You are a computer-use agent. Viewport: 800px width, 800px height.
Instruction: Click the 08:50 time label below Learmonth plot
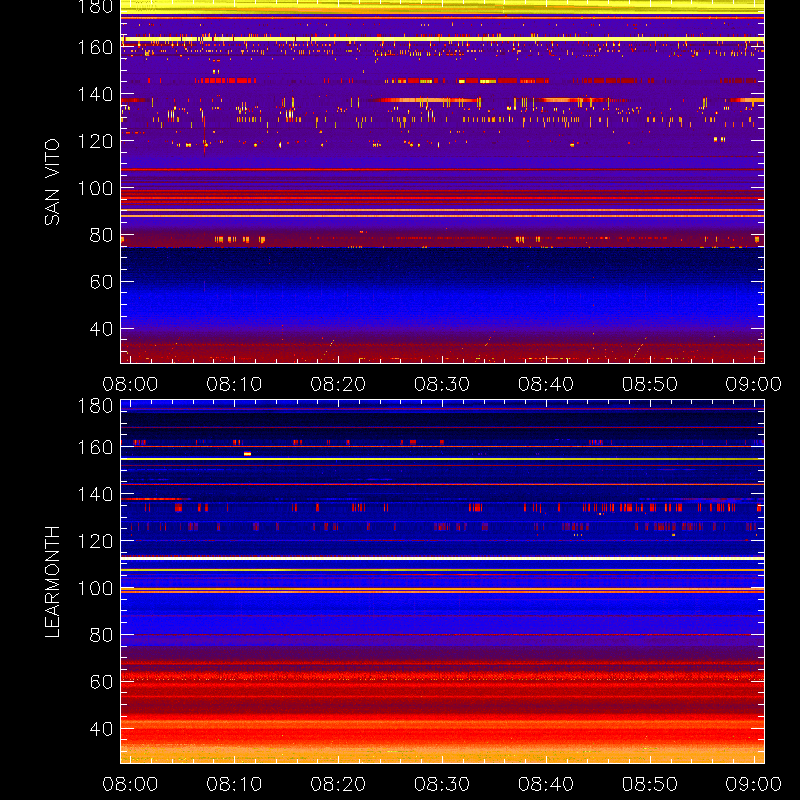(650, 784)
